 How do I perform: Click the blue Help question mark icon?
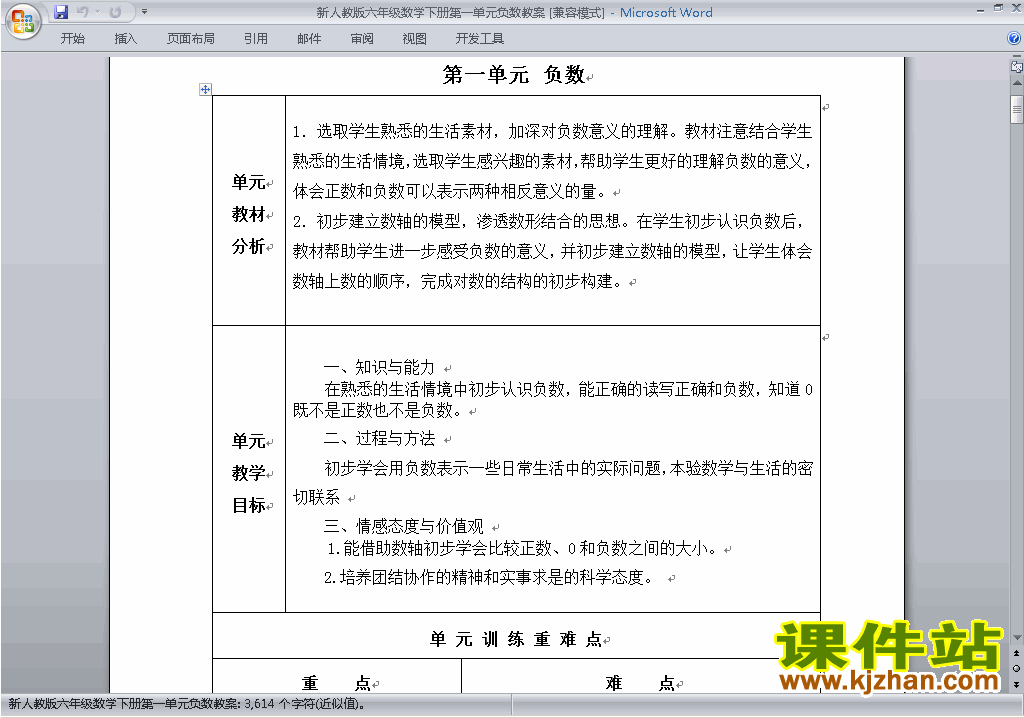[1014, 39]
